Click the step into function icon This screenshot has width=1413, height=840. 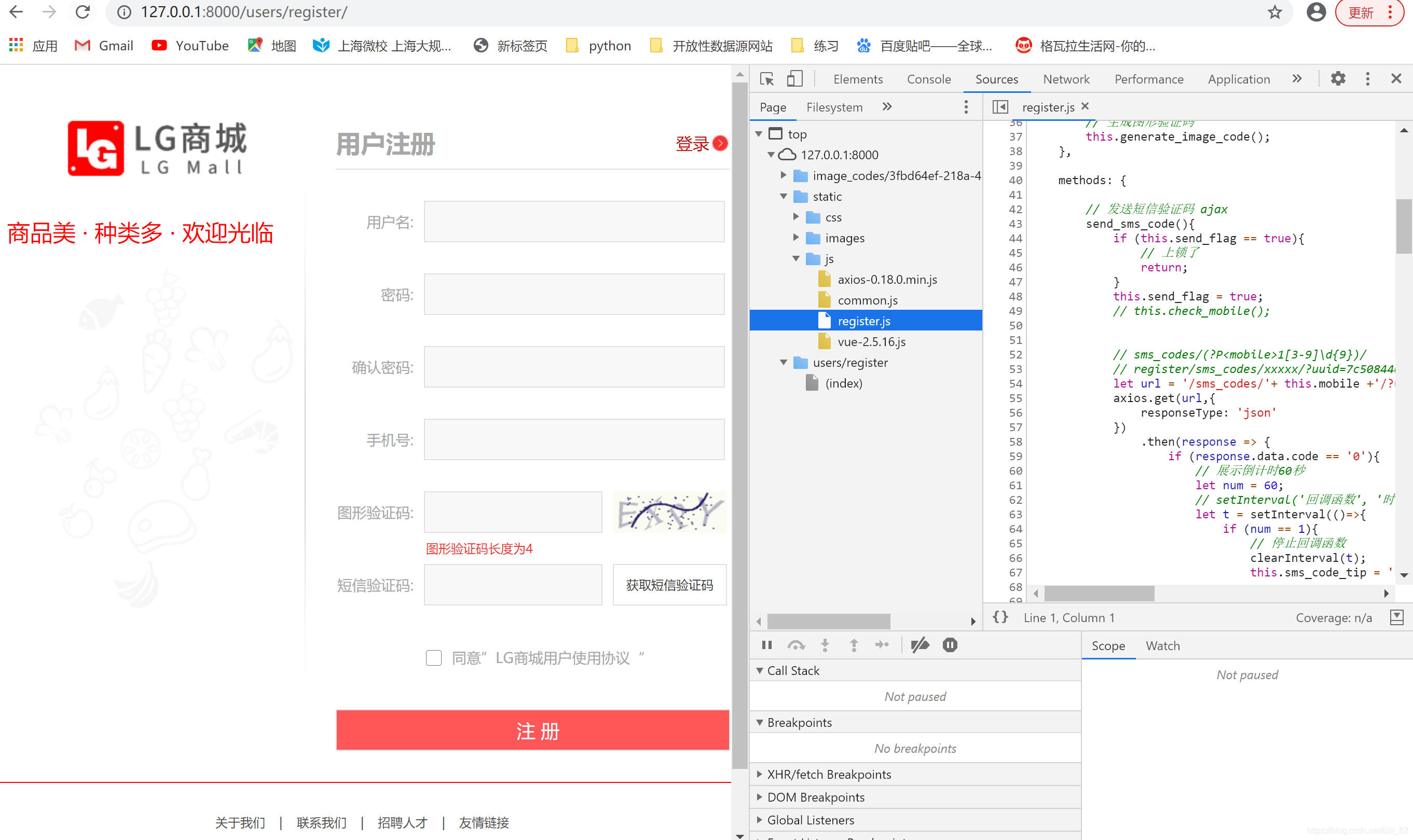tap(824, 645)
